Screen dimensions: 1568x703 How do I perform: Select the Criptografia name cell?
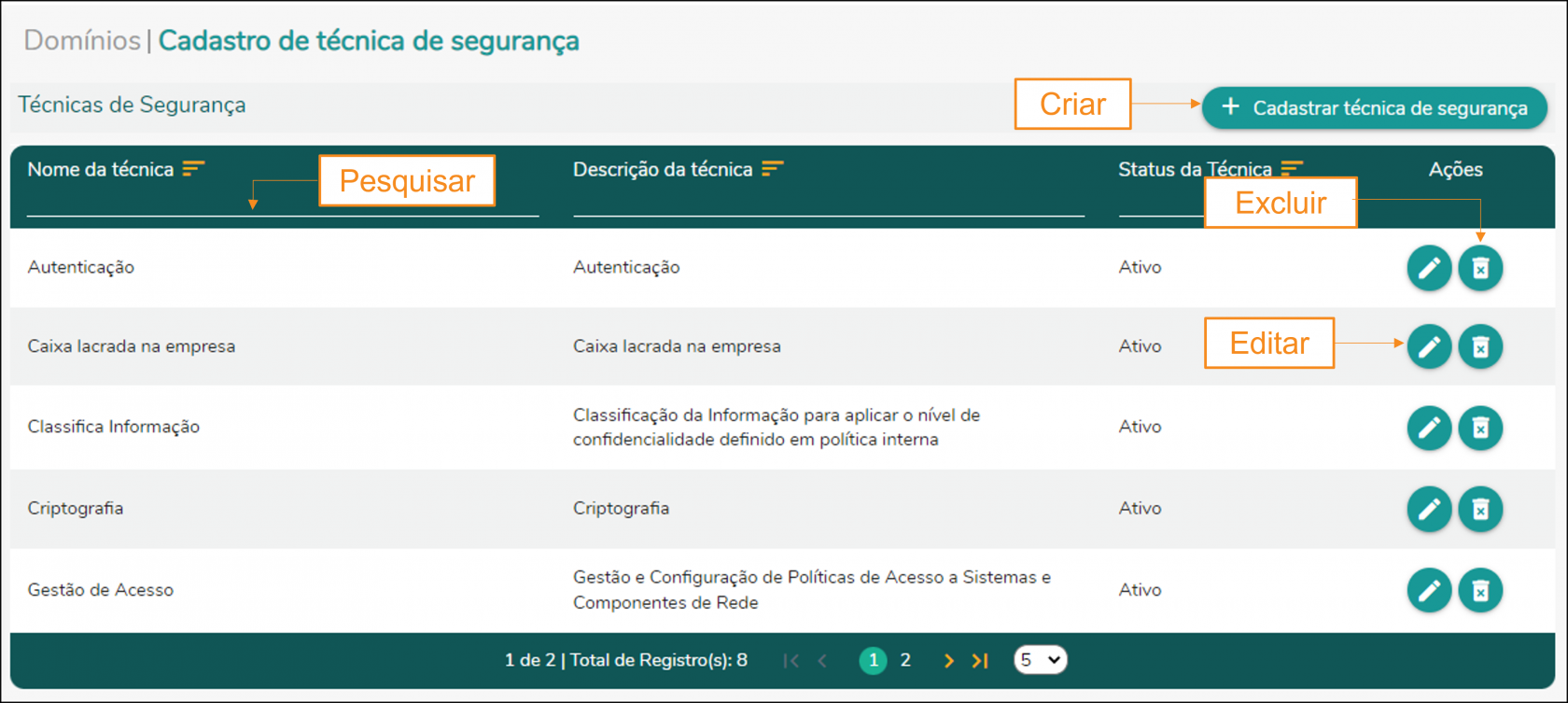[76, 509]
